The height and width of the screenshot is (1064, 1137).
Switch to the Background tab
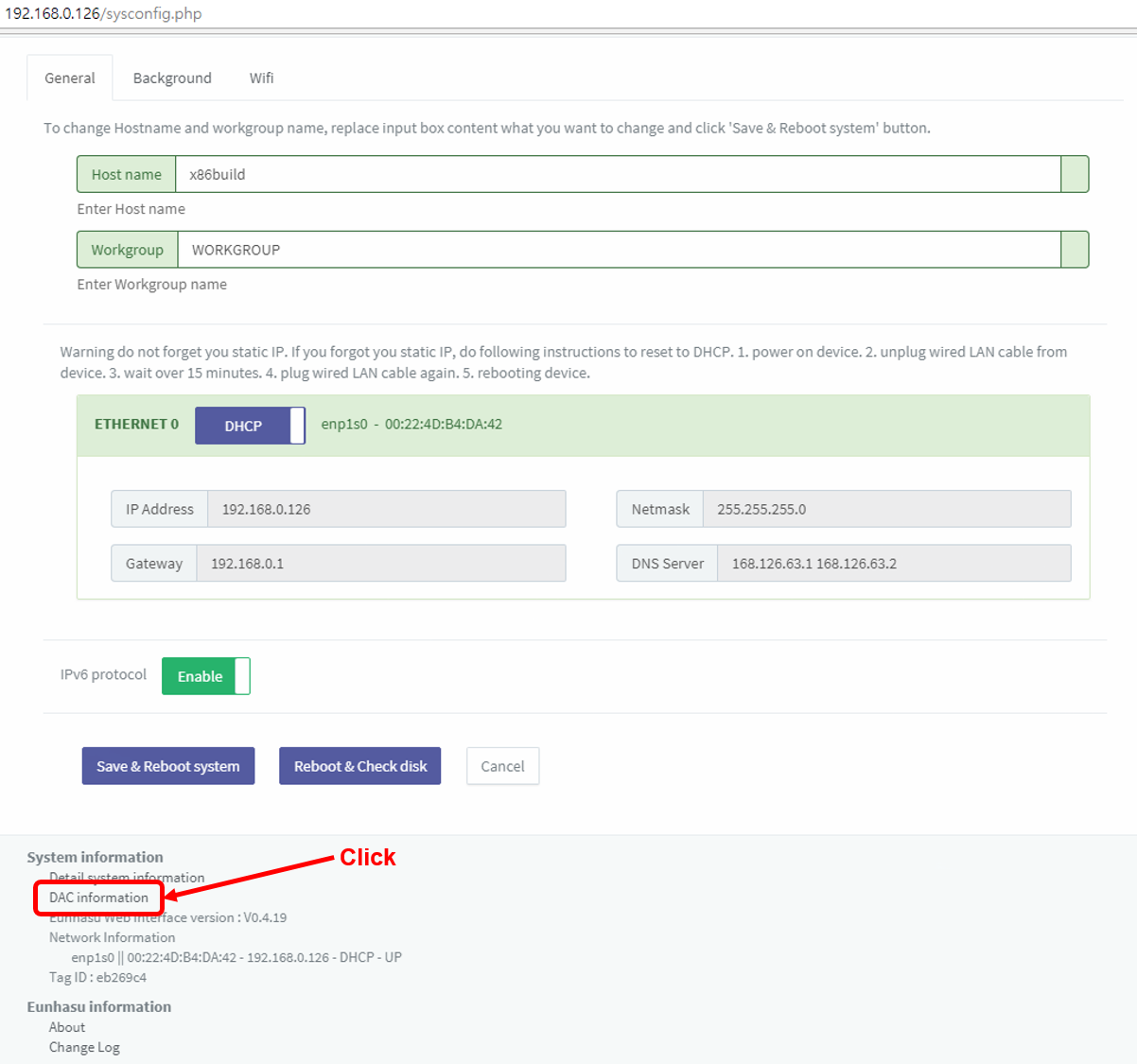click(172, 78)
